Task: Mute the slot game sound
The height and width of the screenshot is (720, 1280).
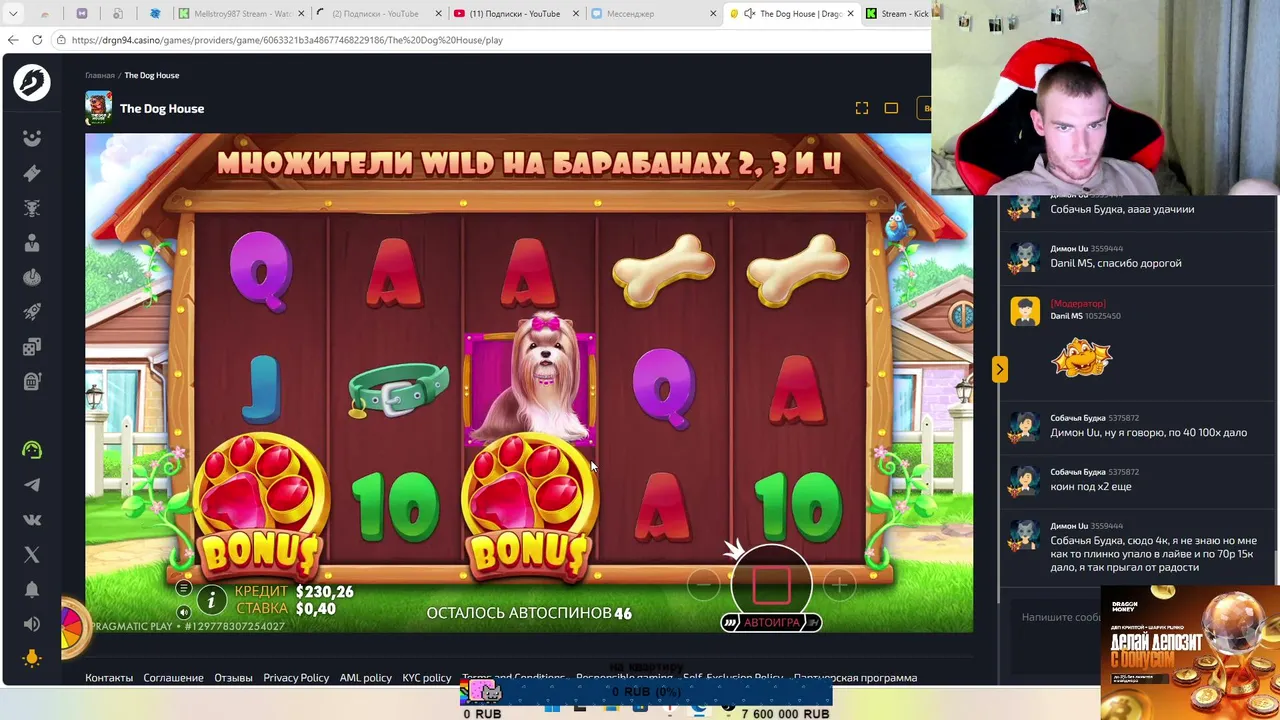Action: [184, 612]
